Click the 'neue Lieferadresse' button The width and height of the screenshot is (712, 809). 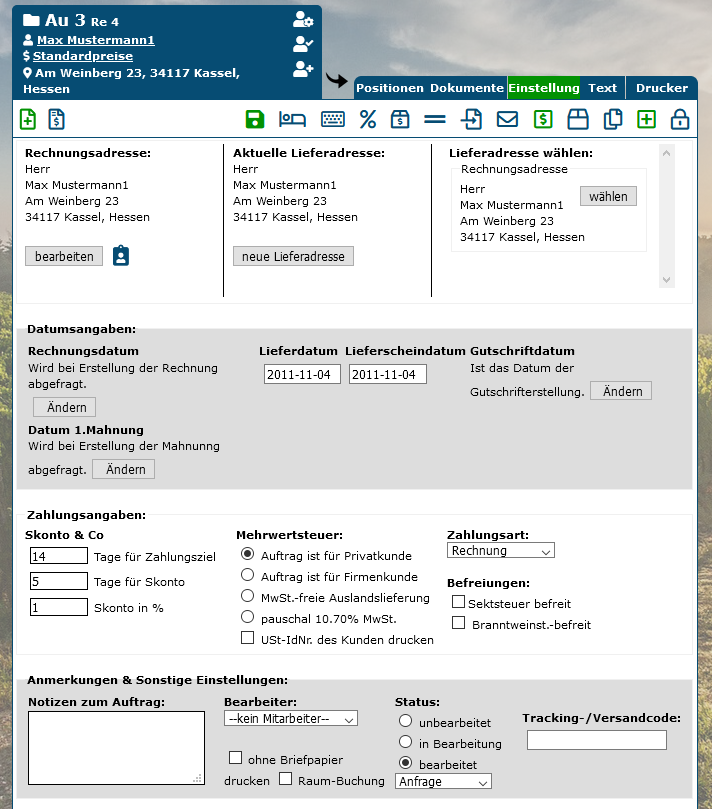pyautogui.click(x=293, y=257)
